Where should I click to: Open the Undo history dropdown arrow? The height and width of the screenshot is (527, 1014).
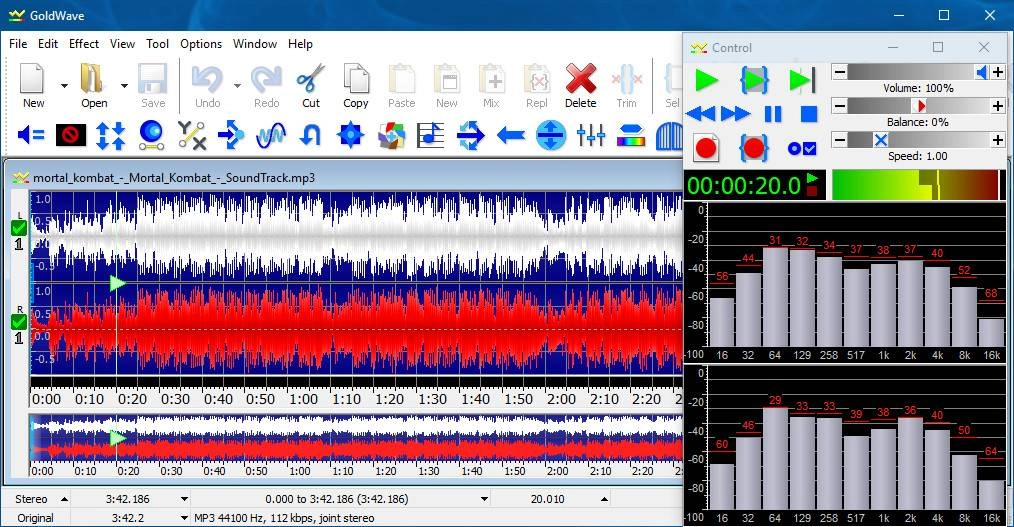tap(237, 85)
